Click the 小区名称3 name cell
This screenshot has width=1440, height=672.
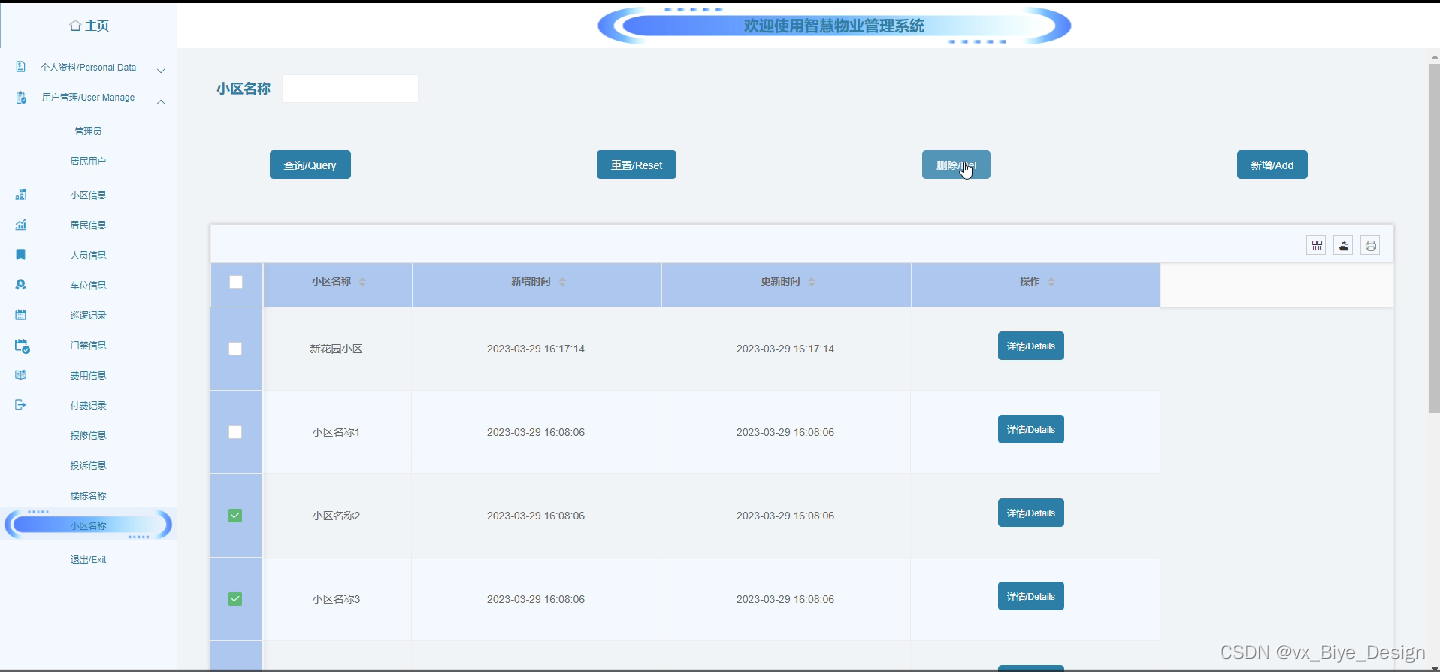point(336,599)
